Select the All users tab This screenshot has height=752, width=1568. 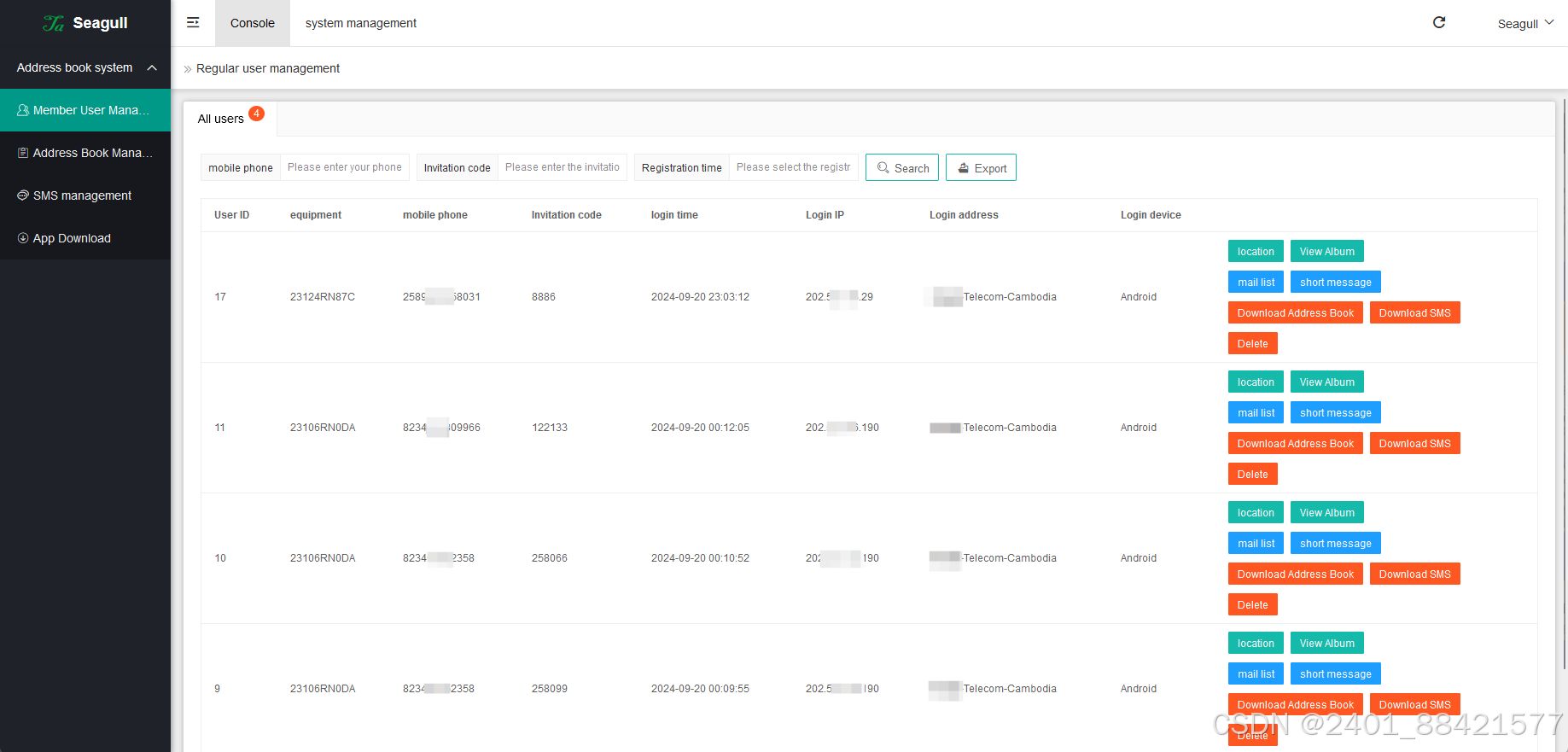pos(221,119)
